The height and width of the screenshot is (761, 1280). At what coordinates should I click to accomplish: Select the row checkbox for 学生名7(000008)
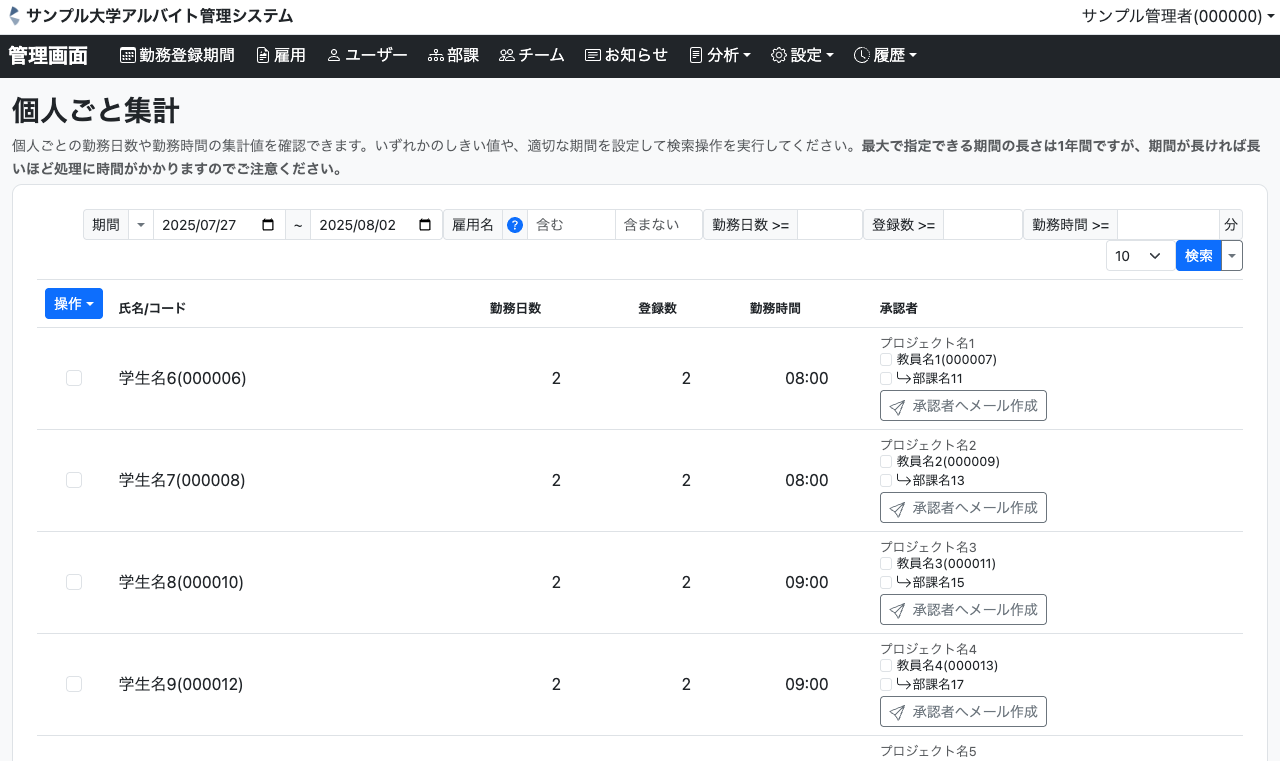click(74, 480)
